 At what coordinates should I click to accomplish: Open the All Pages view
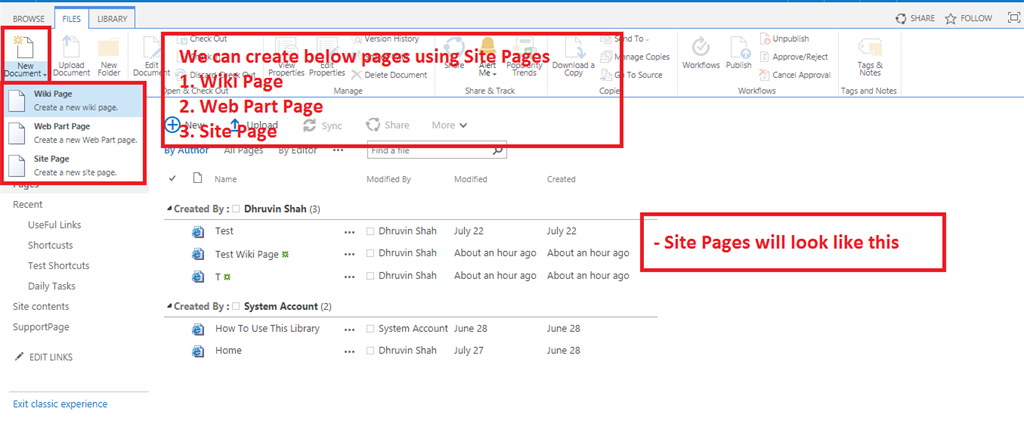[243, 150]
